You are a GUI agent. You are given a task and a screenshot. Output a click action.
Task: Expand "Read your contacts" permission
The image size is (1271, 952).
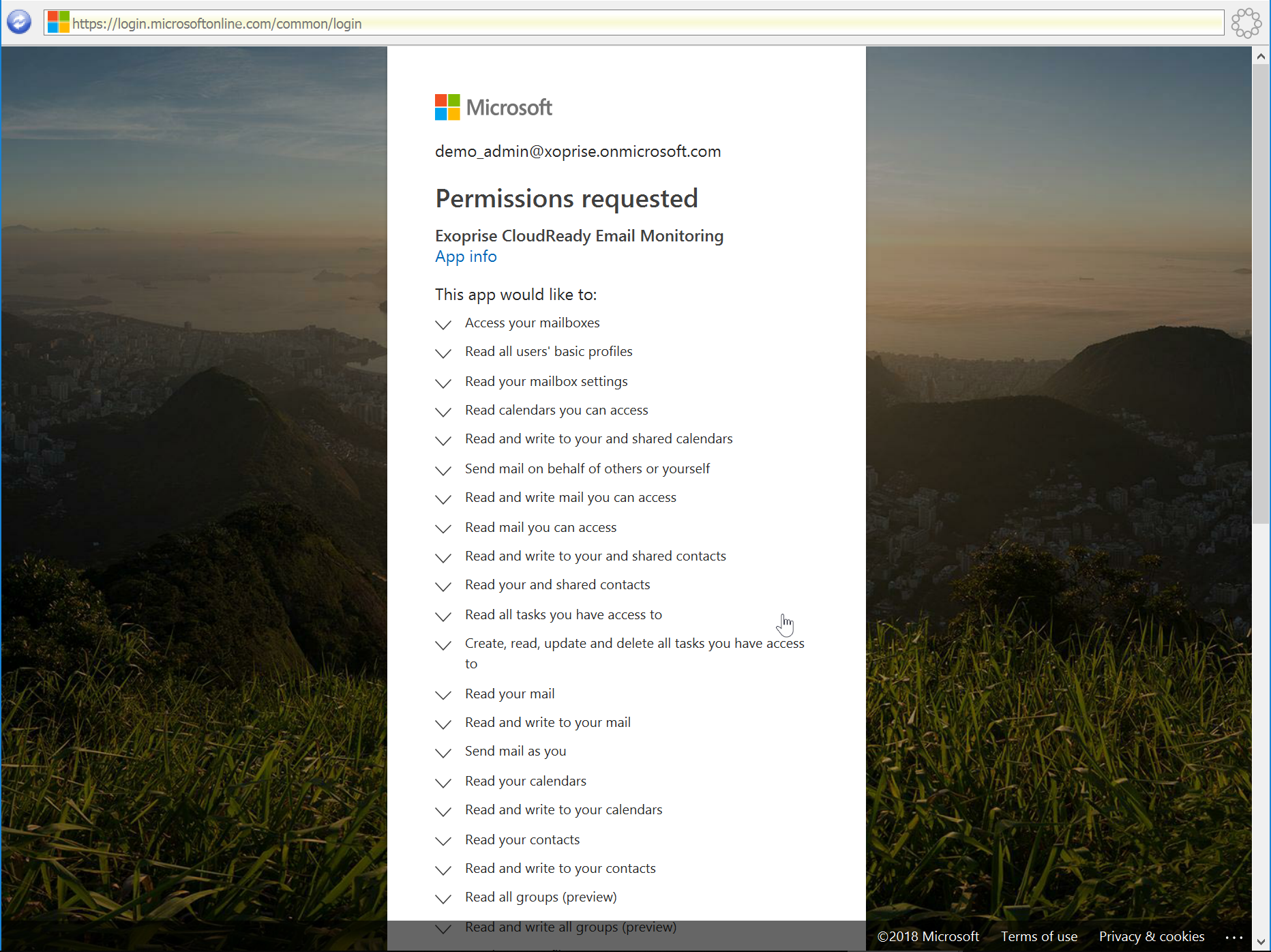coord(443,841)
